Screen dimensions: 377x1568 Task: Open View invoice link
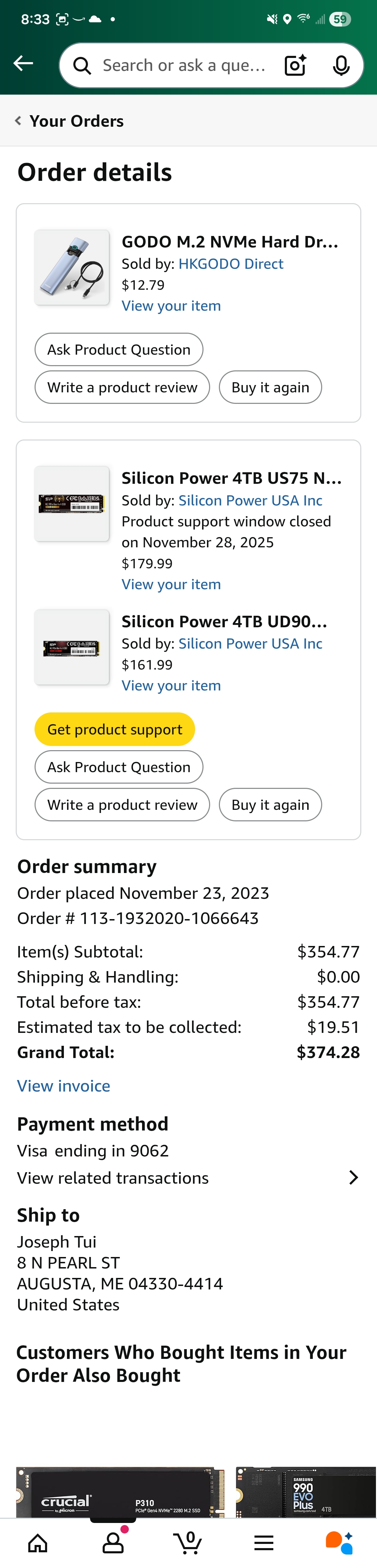63,1085
